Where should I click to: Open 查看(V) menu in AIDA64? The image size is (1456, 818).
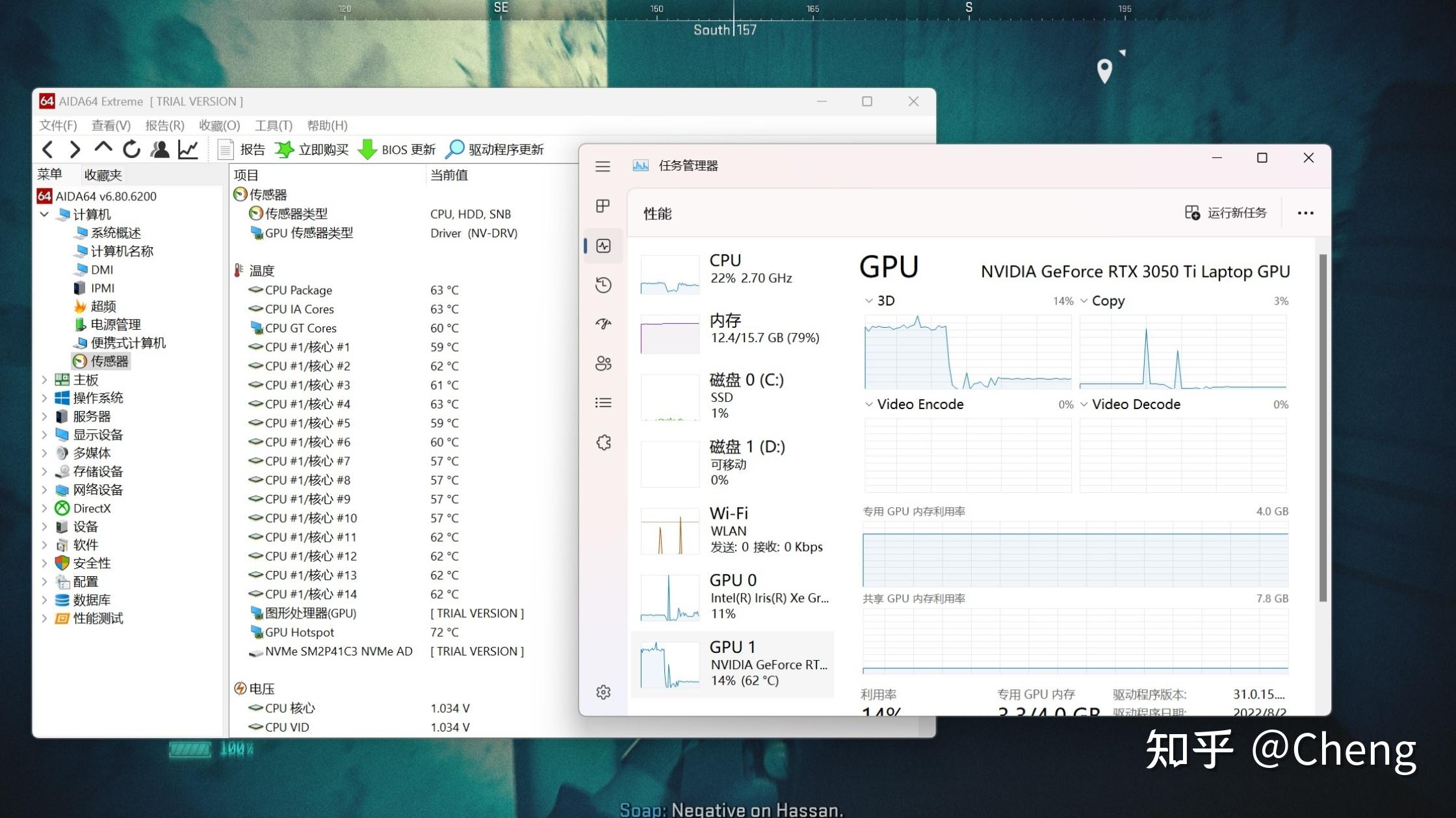tap(111, 125)
